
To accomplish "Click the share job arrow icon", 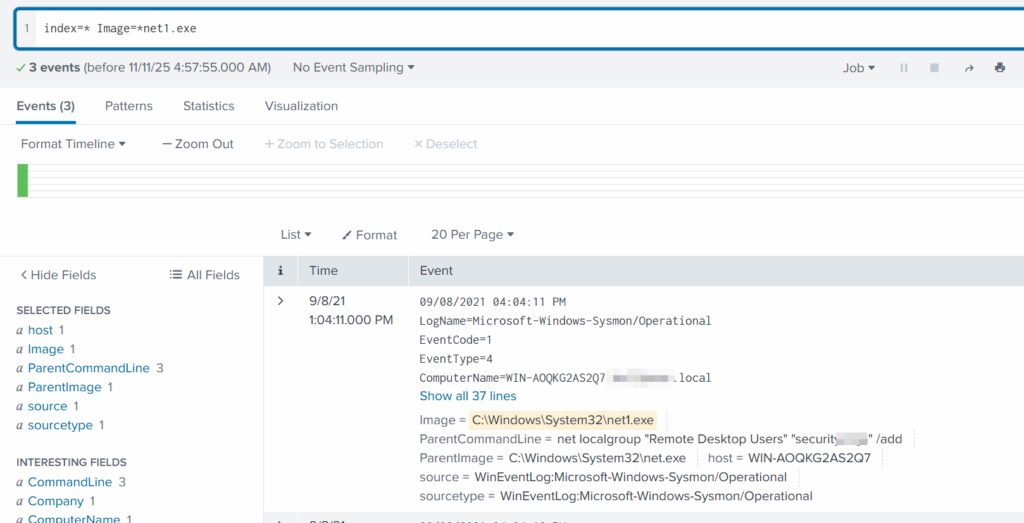I will coord(969,68).
